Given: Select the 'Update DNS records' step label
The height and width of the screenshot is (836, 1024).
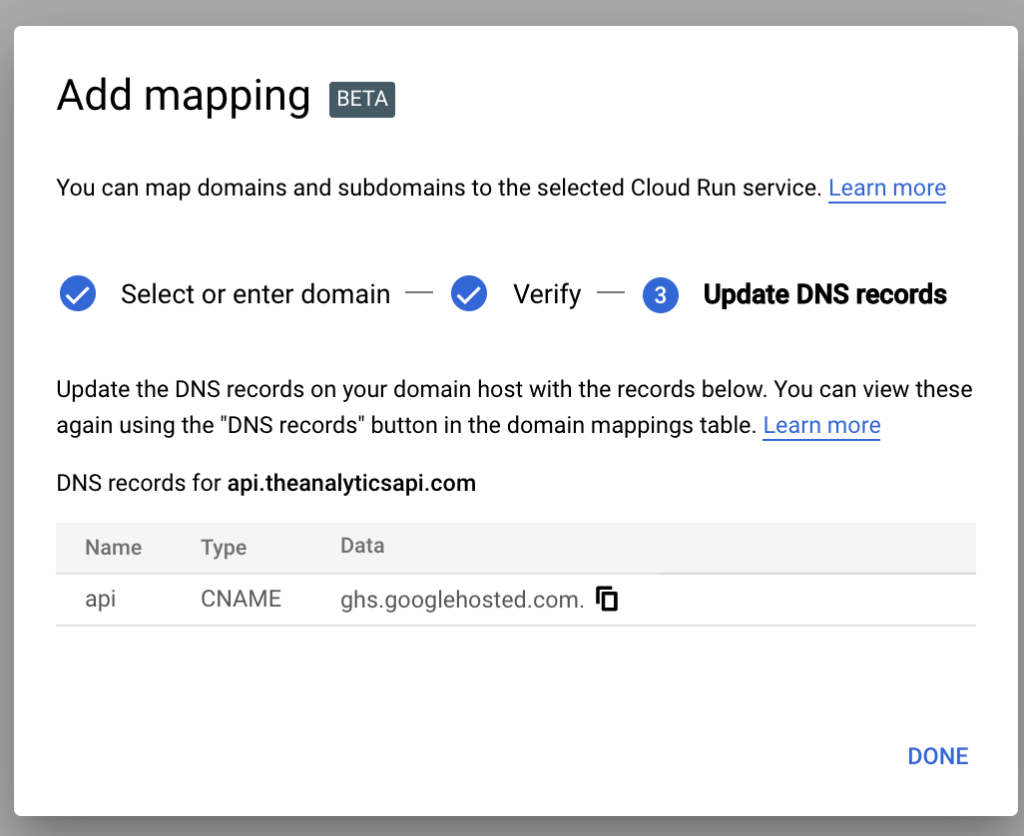Looking at the screenshot, I should click(825, 294).
